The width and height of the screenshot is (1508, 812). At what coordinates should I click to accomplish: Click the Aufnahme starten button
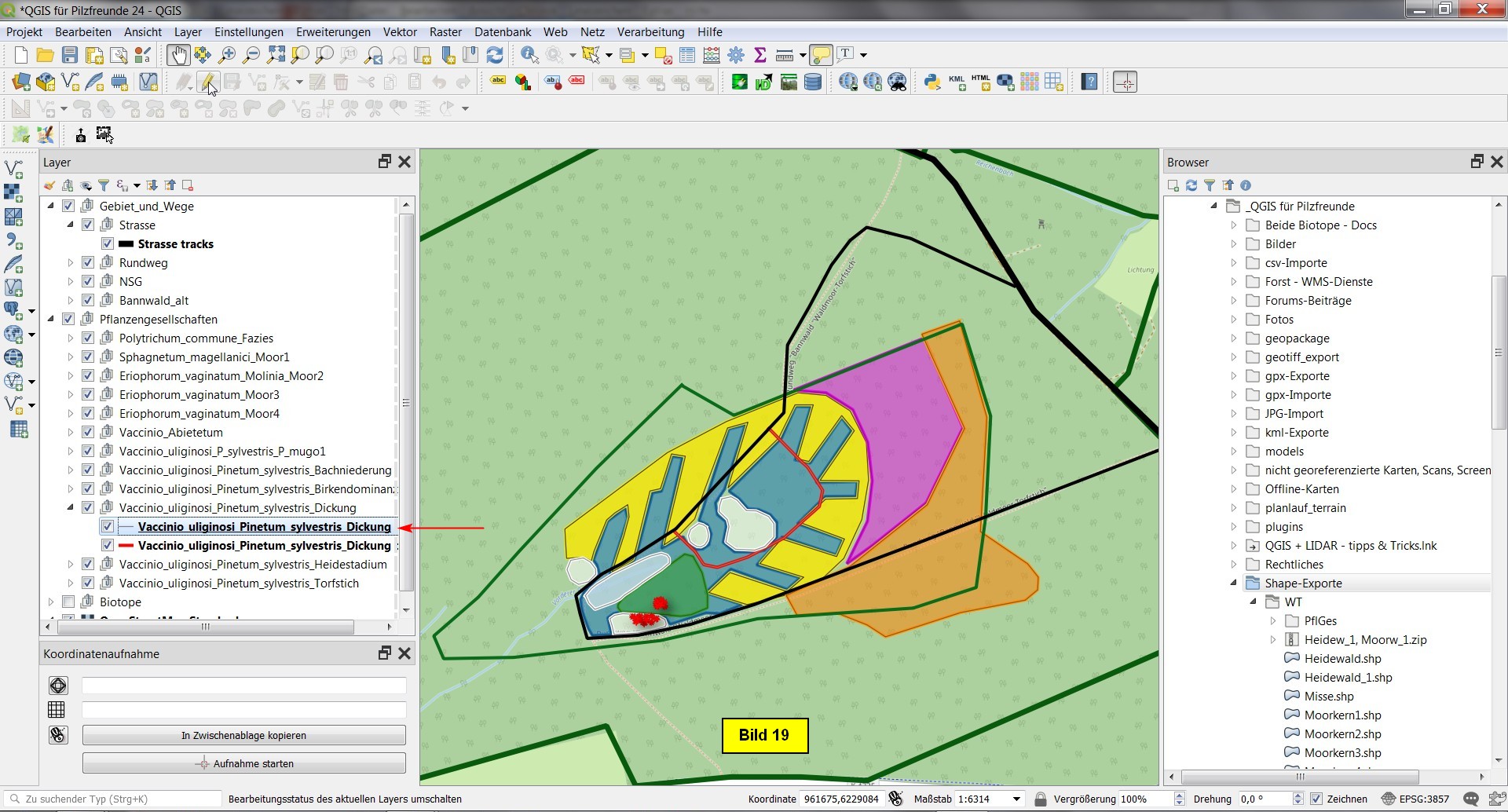pos(244,763)
